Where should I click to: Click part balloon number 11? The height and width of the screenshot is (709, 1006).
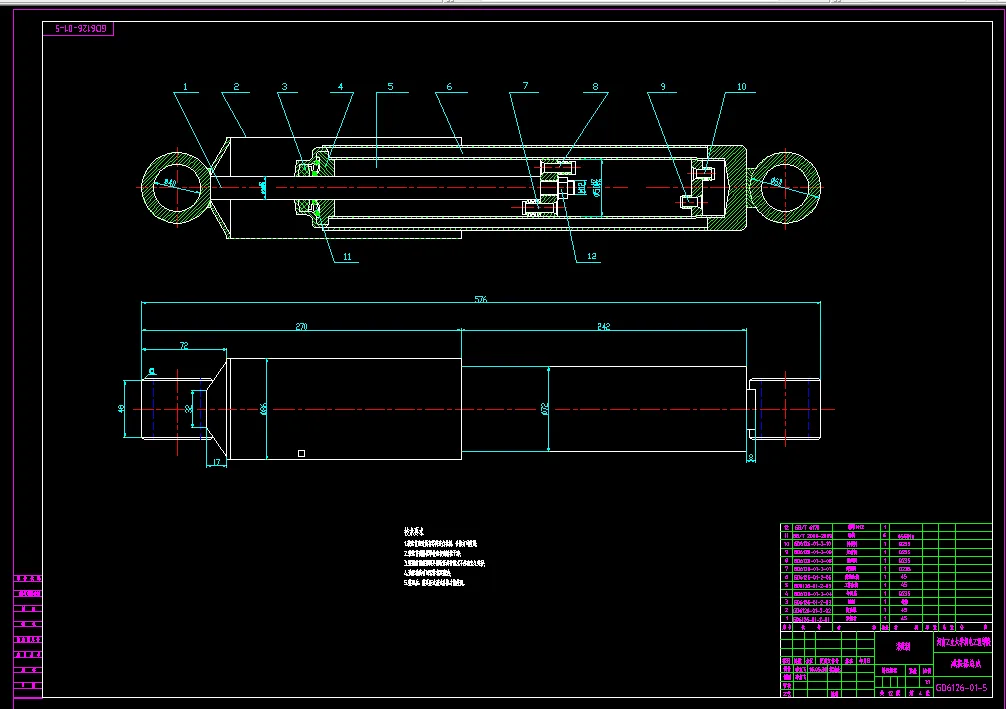pos(347,257)
